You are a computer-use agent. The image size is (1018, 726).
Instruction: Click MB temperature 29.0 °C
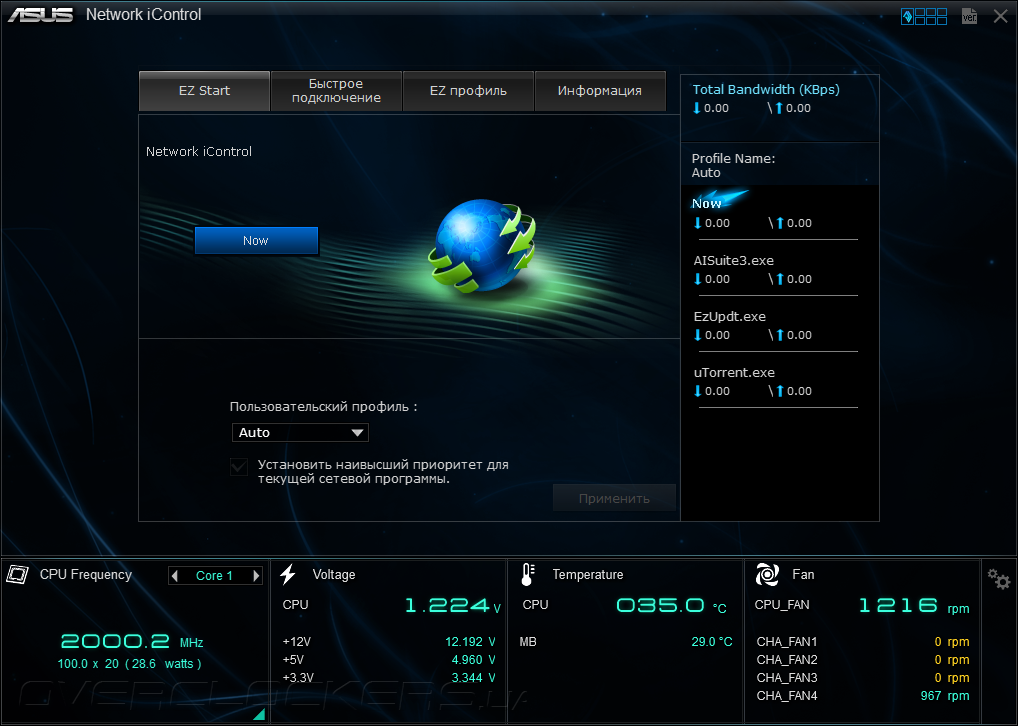point(712,642)
